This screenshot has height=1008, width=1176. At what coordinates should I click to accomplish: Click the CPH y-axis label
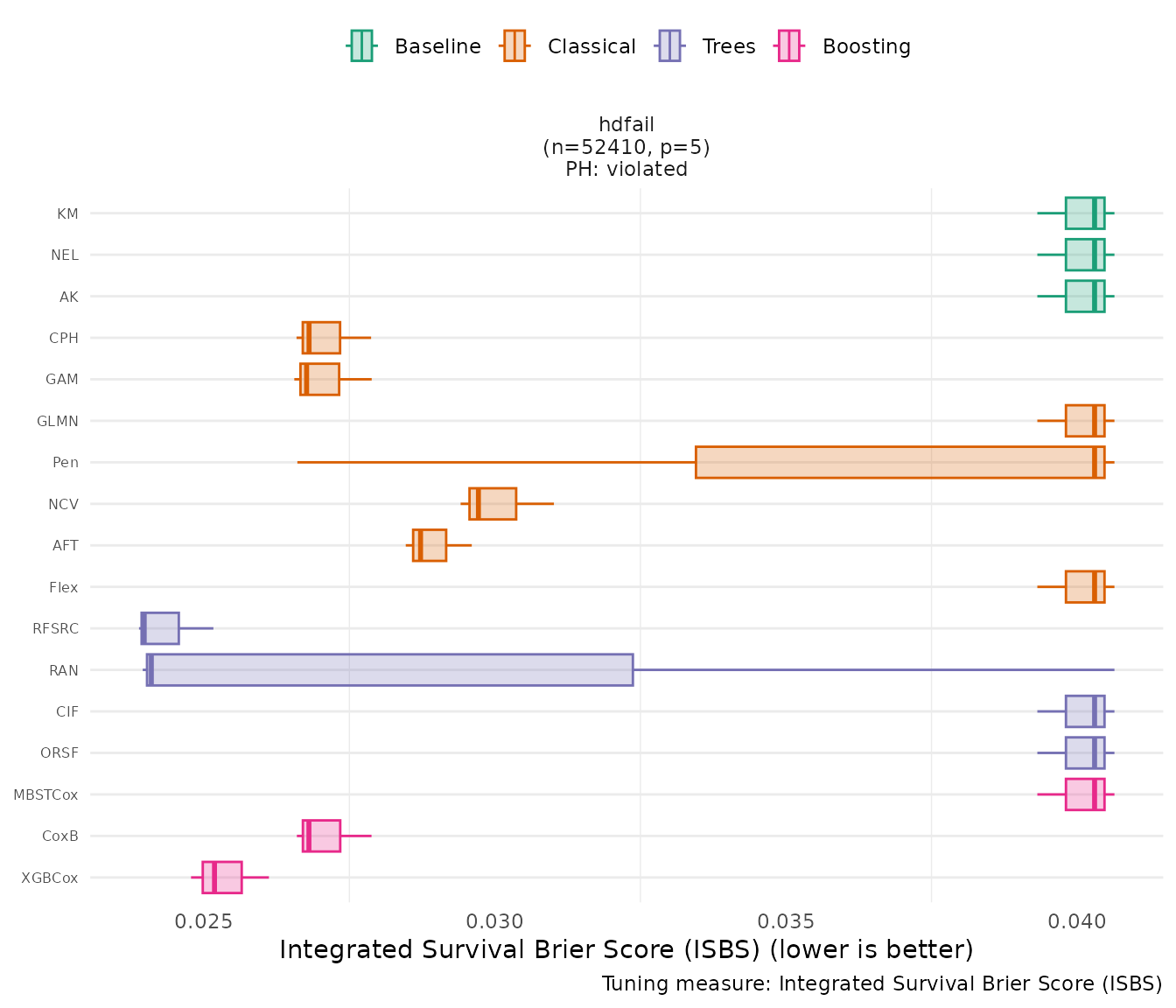coord(64,338)
